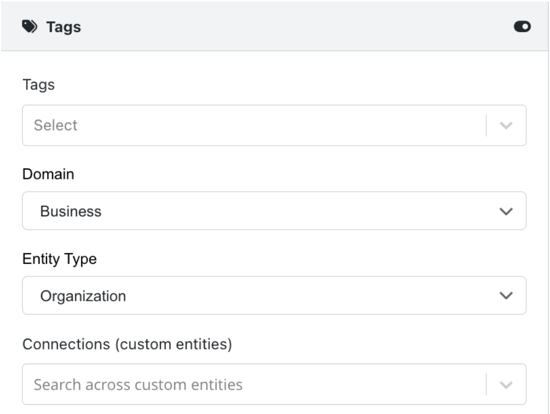Click the Tags field label

tap(39, 85)
